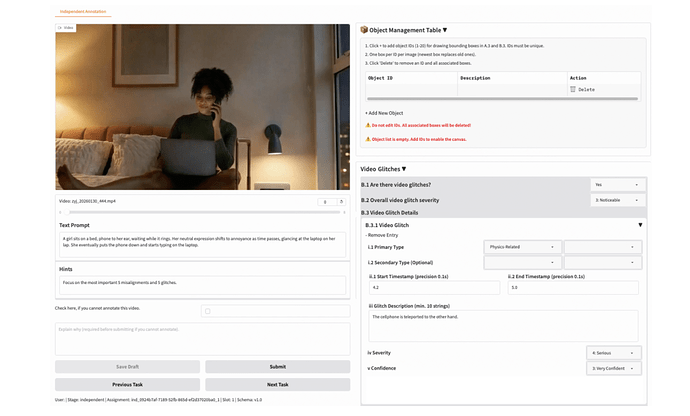Screen dimensions: 690x416
Task: Open the overall glitch severity dropdown
Action: tap(617, 200)
